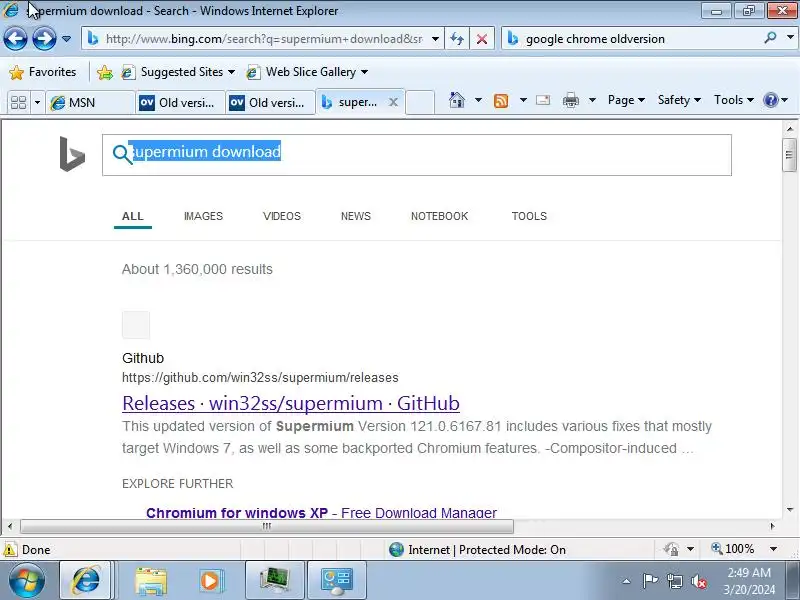Open recent pages dropdown beside Forward
This screenshot has height=600, width=800.
(66, 39)
